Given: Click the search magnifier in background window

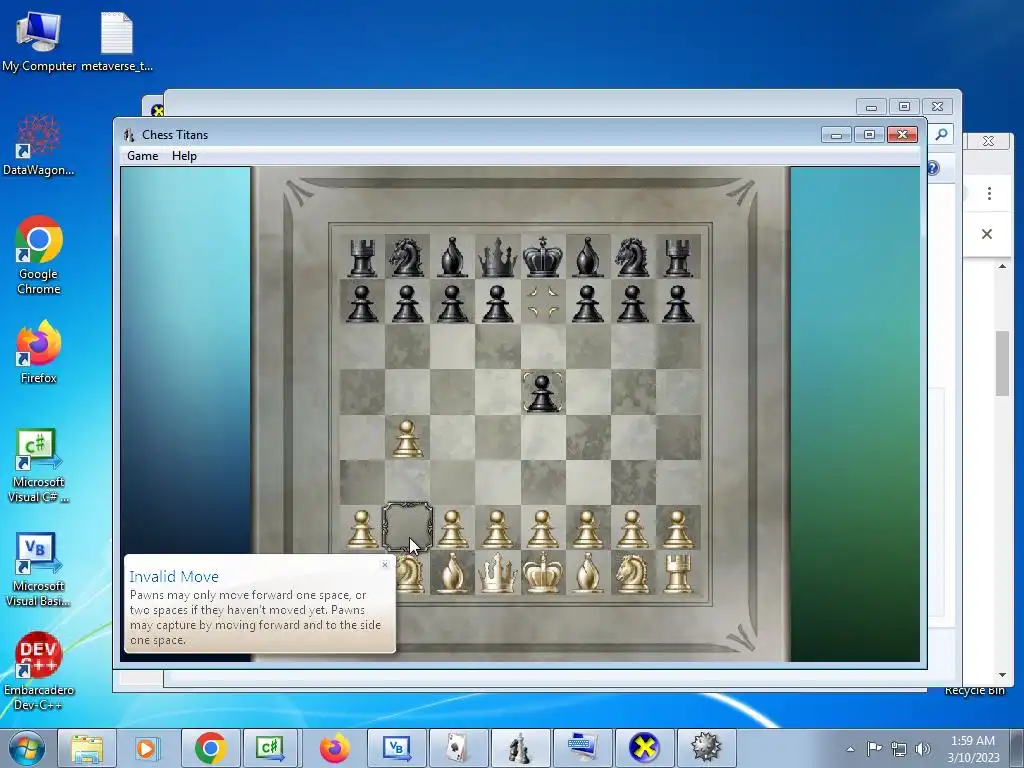Looking at the screenshot, I should pos(941,134).
